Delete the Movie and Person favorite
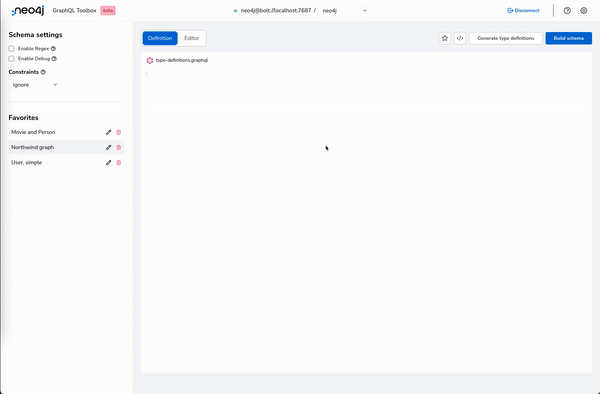The height and width of the screenshot is (394, 600). pos(119,132)
